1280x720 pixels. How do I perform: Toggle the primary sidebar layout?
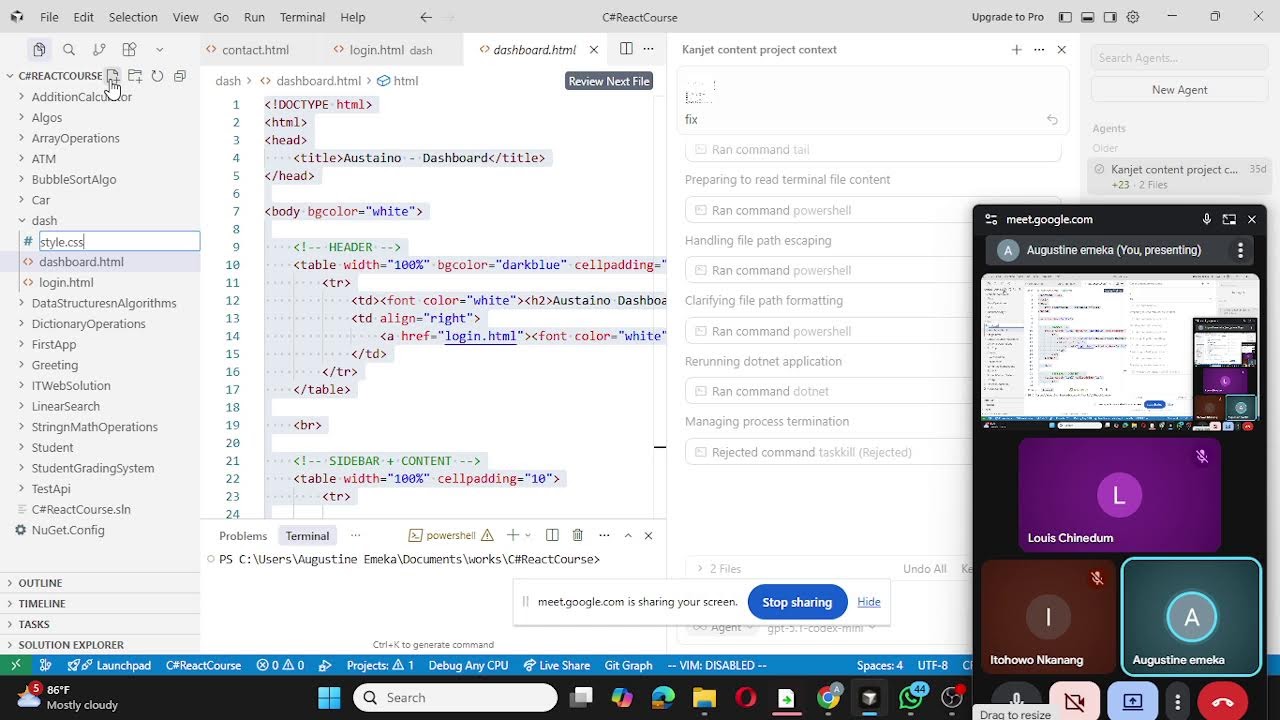[1065, 17]
